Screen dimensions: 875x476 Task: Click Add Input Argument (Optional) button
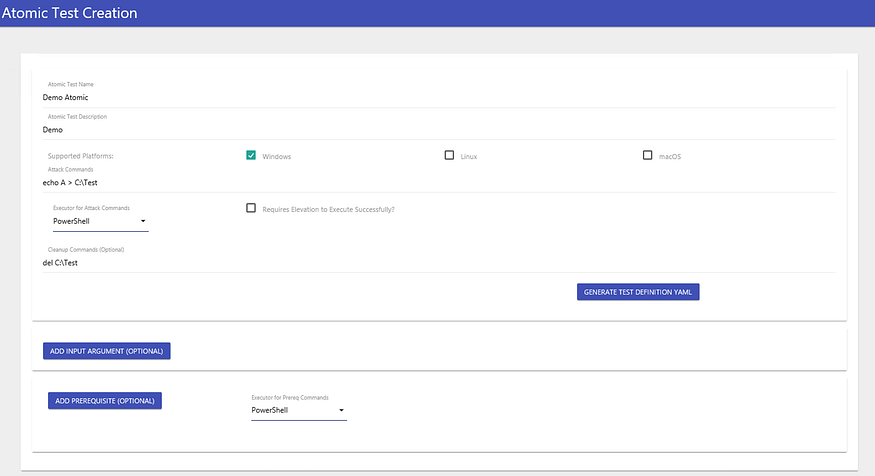107,351
